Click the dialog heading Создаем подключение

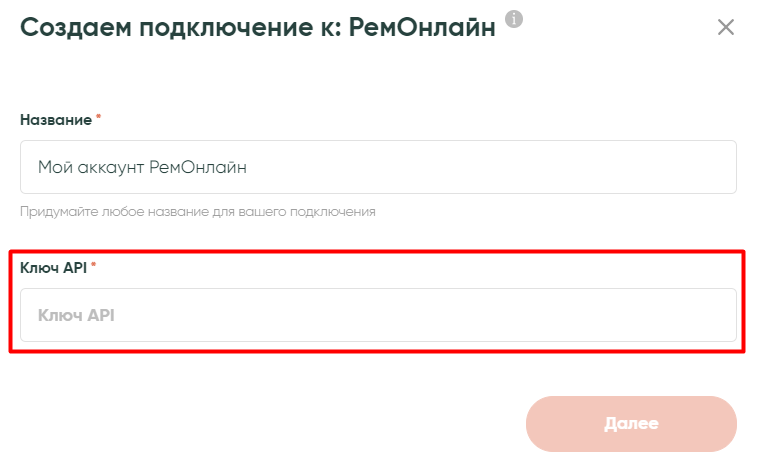coord(257,27)
